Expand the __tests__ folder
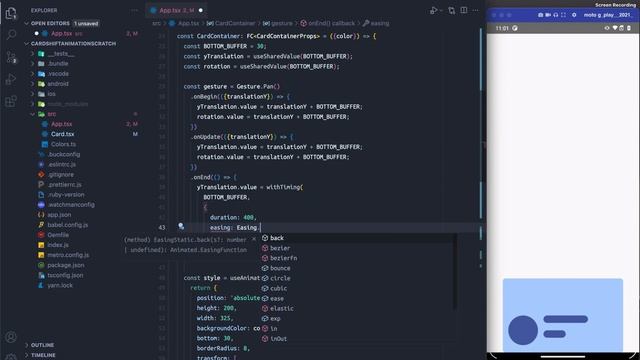The height and width of the screenshot is (360, 640). pyautogui.click(x=33, y=53)
